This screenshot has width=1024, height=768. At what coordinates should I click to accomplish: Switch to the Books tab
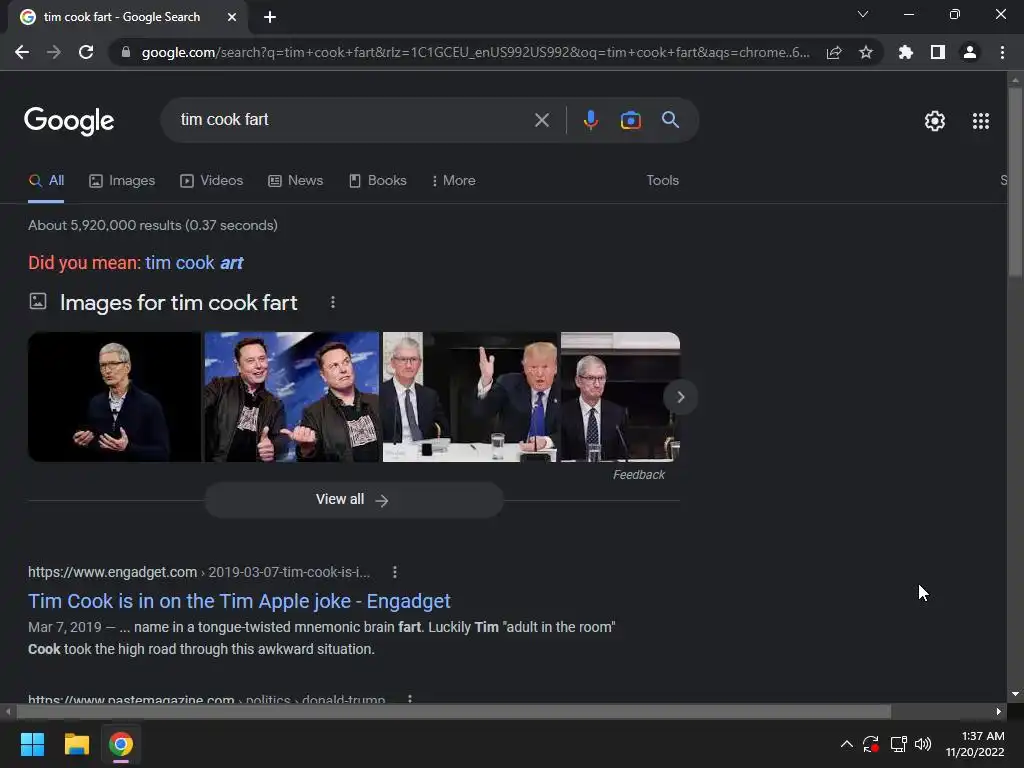(x=377, y=181)
